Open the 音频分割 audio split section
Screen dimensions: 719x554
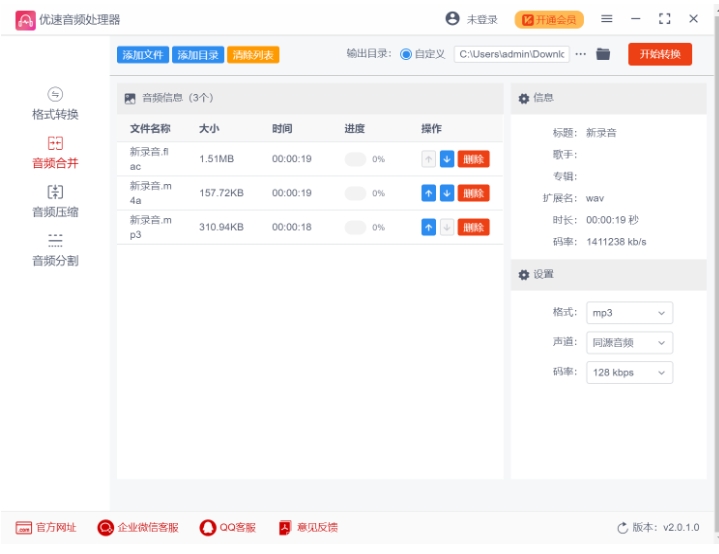[x=55, y=250]
